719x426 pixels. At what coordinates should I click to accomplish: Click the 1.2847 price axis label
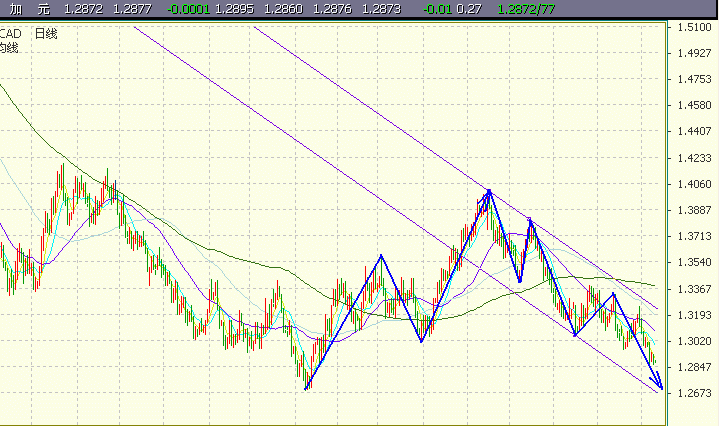(x=695, y=368)
